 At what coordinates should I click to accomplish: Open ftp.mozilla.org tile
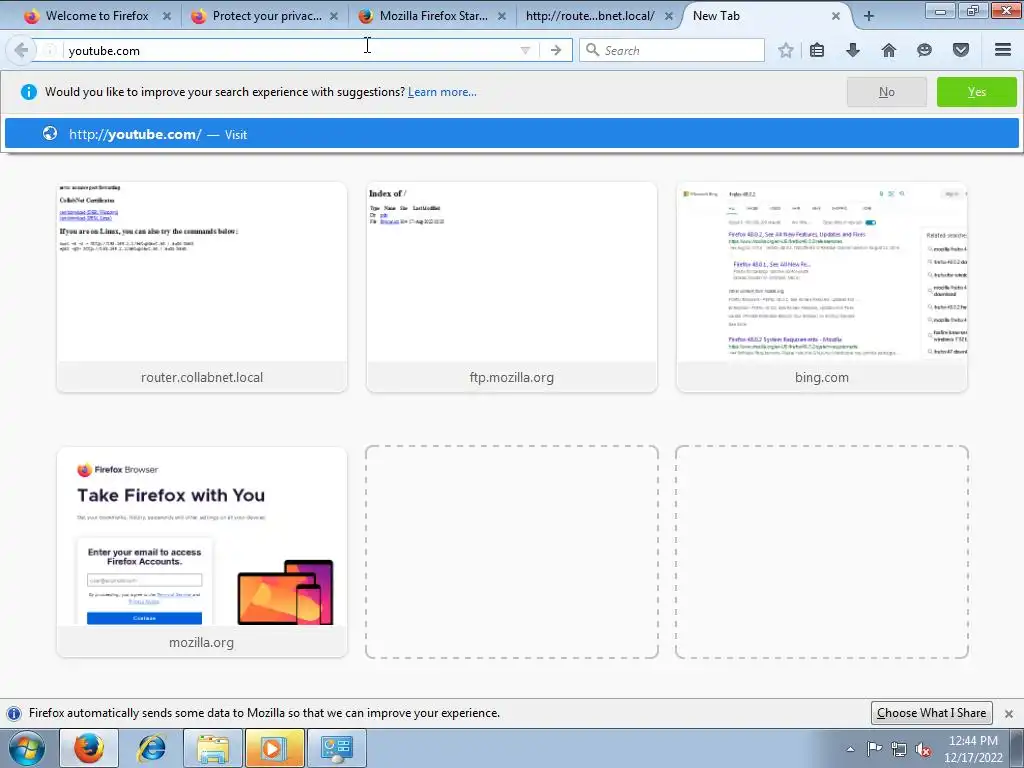coord(511,287)
